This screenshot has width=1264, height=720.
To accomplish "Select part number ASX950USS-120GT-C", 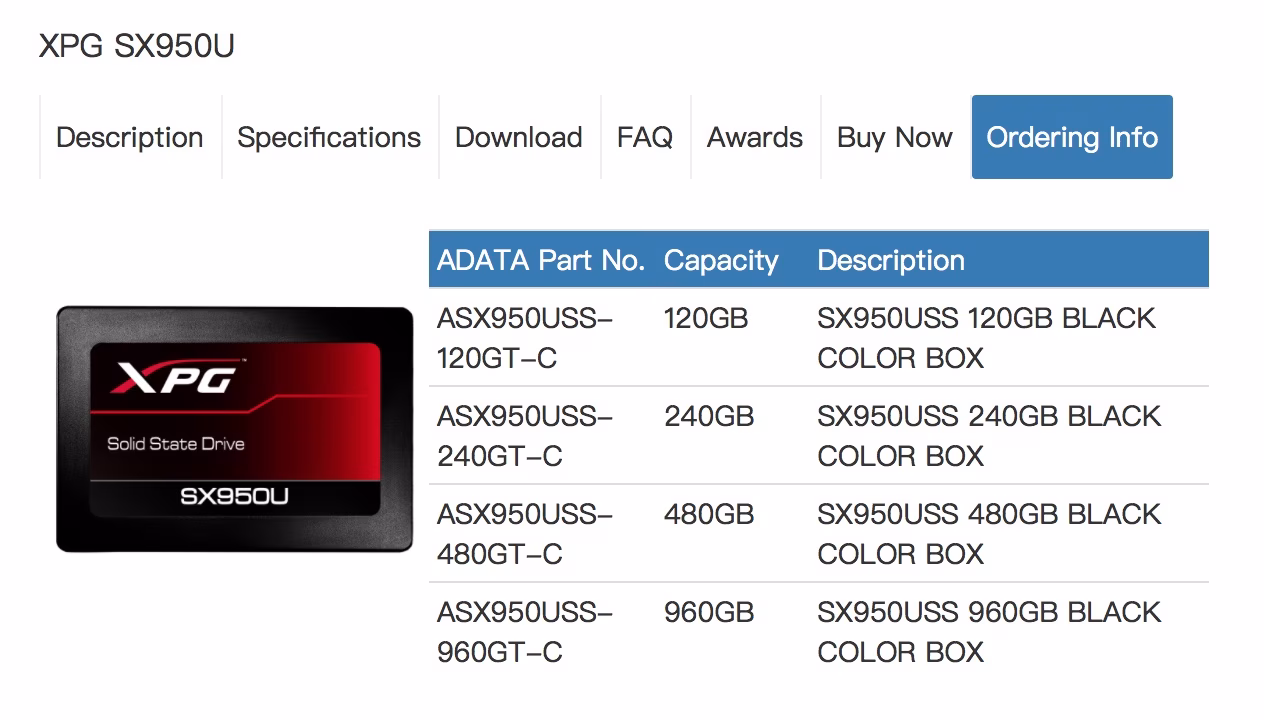I will point(525,338).
